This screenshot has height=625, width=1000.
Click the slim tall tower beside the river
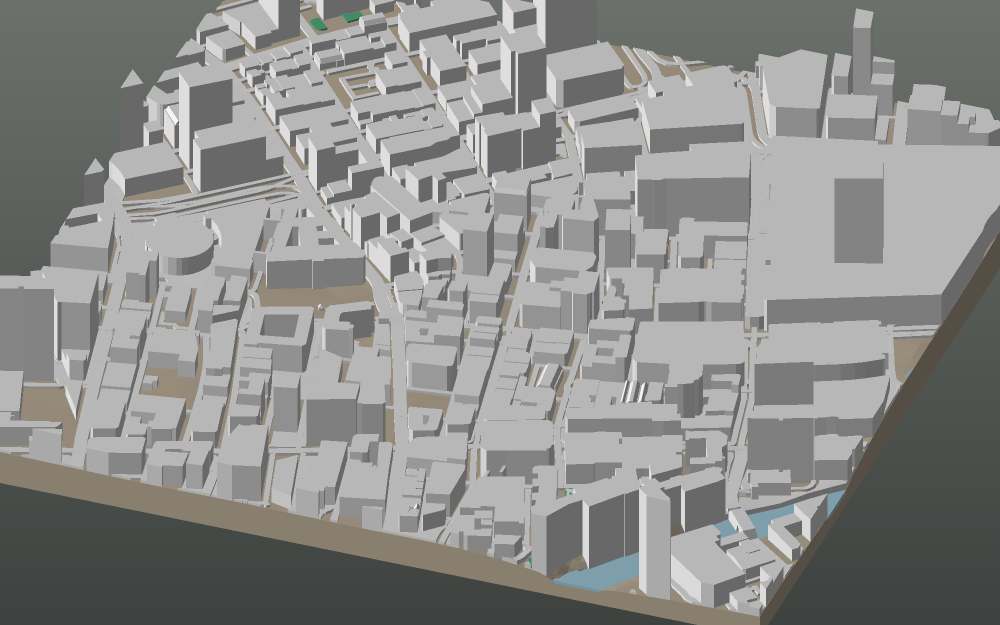(654, 540)
